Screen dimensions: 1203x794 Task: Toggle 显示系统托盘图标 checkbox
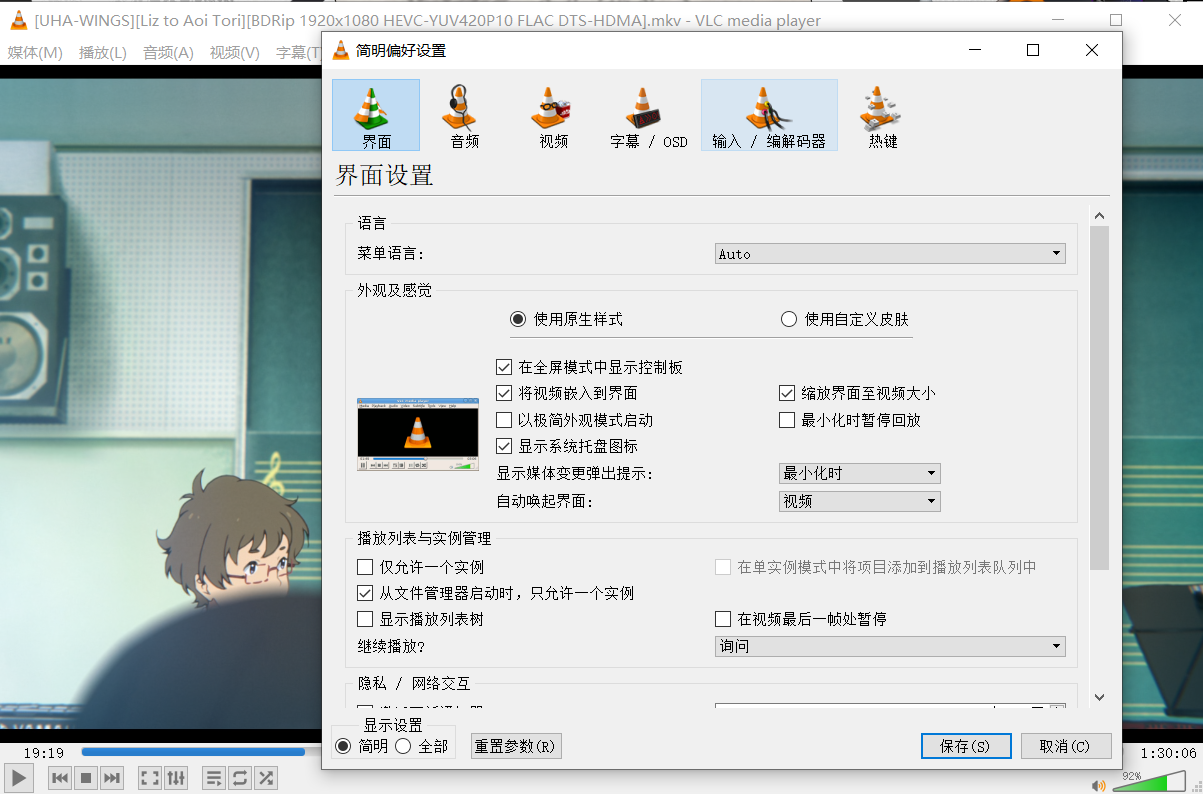[x=504, y=446]
